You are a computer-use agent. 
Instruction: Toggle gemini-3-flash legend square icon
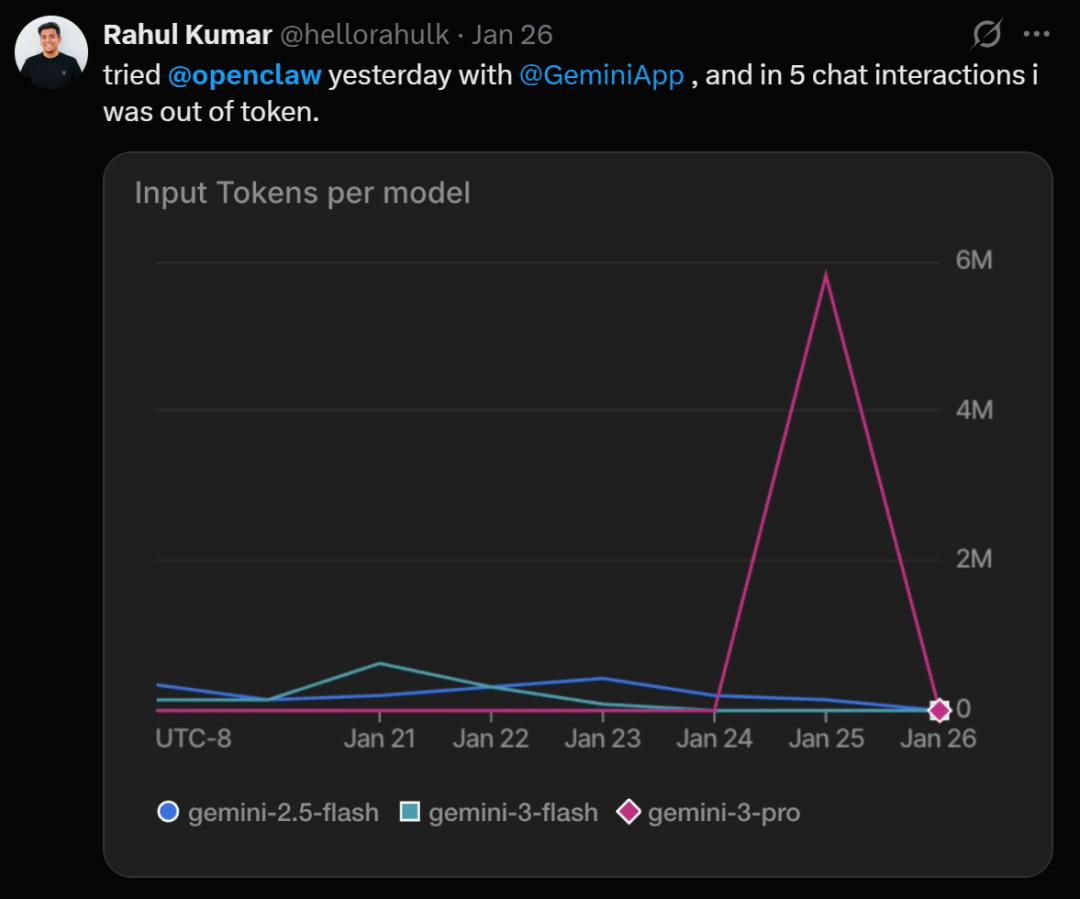point(409,812)
